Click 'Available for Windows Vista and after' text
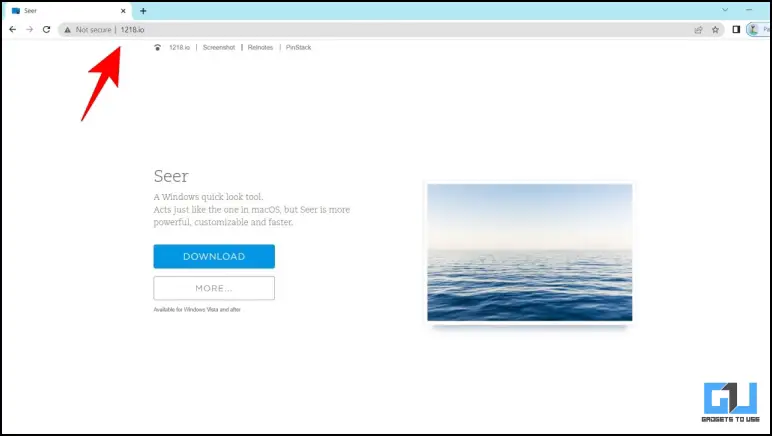This screenshot has width=772, height=436. [x=197, y=310]
